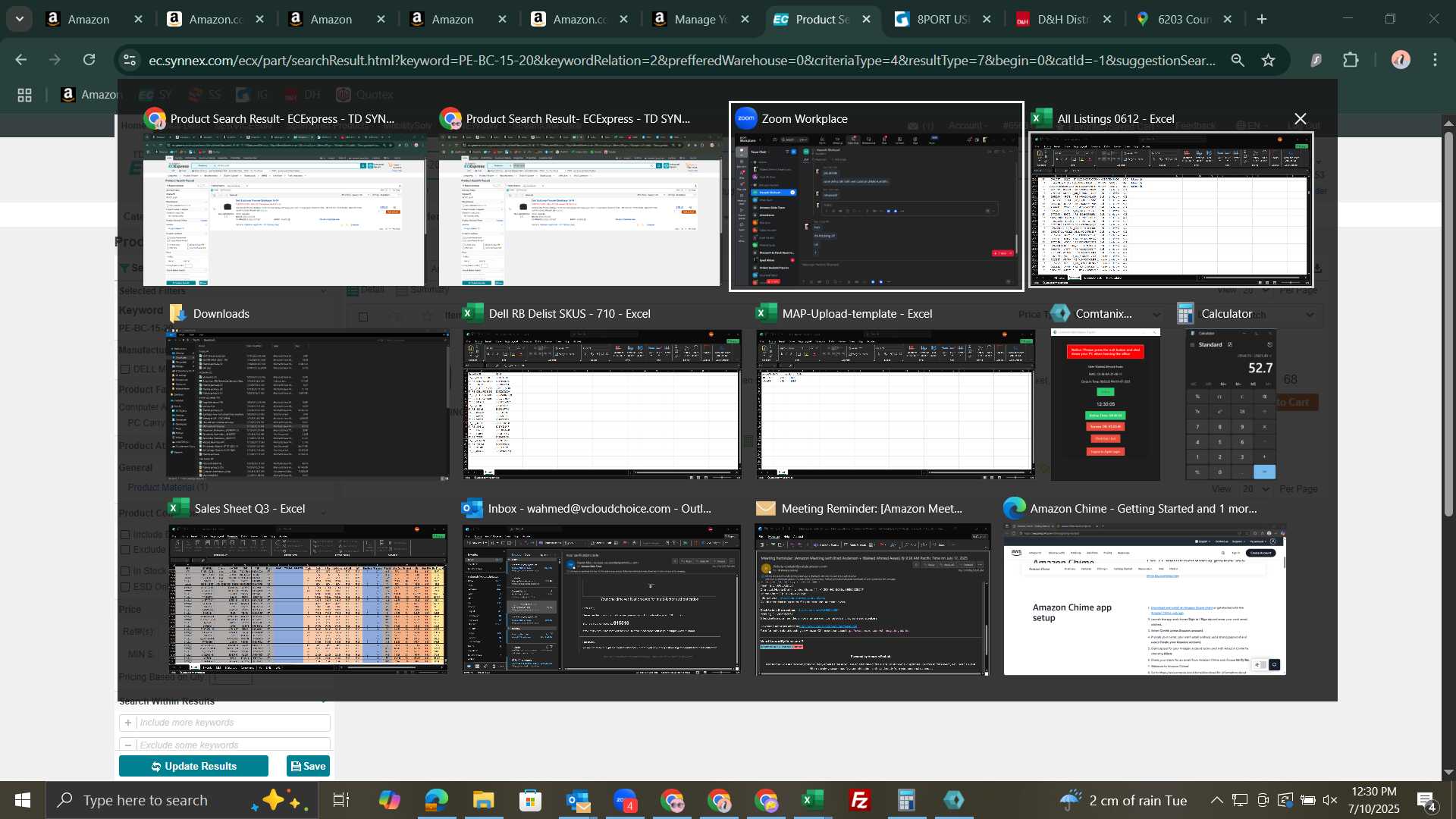Viewport: 1456px width, 819px height.
Task: View site information icon in address bar
Action: tap(130, 60)
